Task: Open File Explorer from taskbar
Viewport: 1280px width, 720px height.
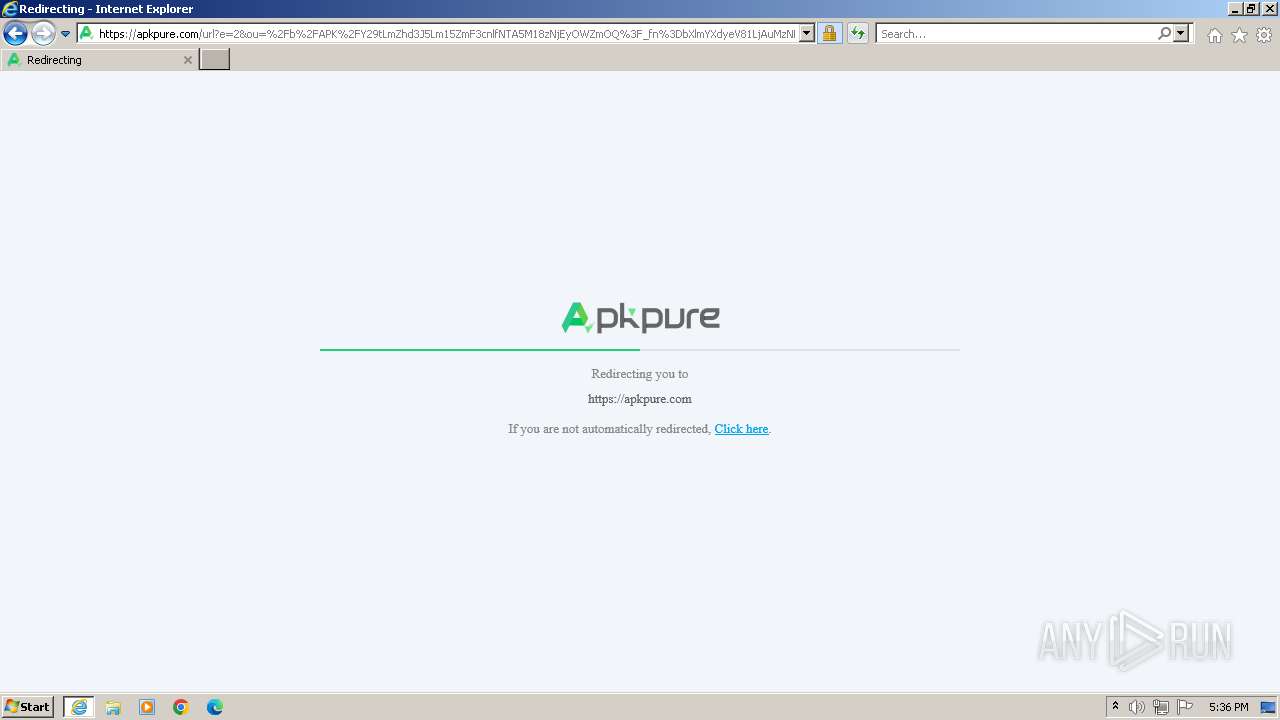Action: coord(113,707)
